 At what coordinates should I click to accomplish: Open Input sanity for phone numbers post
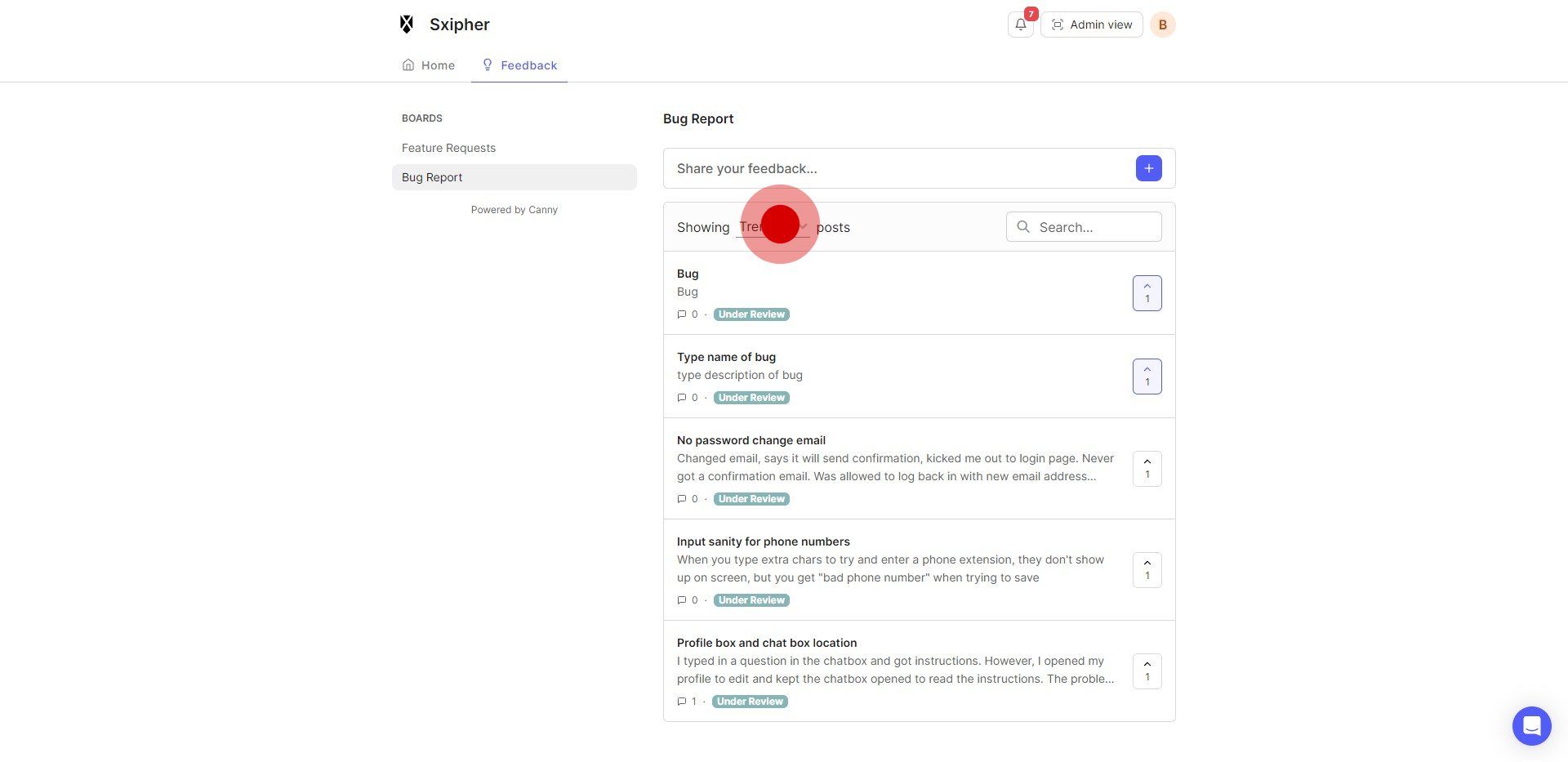coord(763,541)
